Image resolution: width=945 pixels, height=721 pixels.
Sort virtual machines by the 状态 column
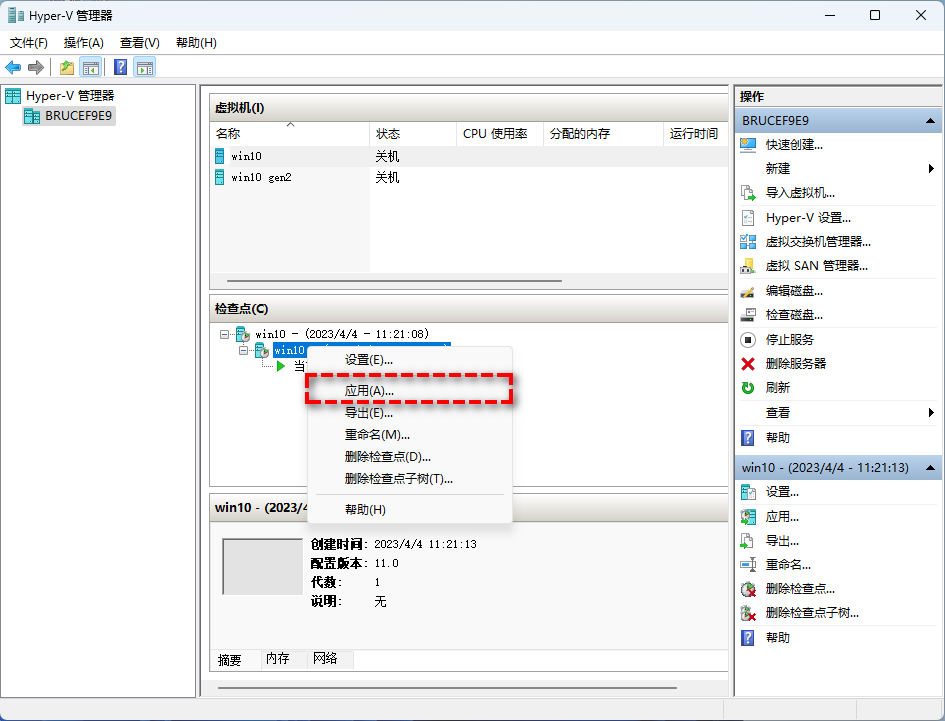[x=413, y=134]
